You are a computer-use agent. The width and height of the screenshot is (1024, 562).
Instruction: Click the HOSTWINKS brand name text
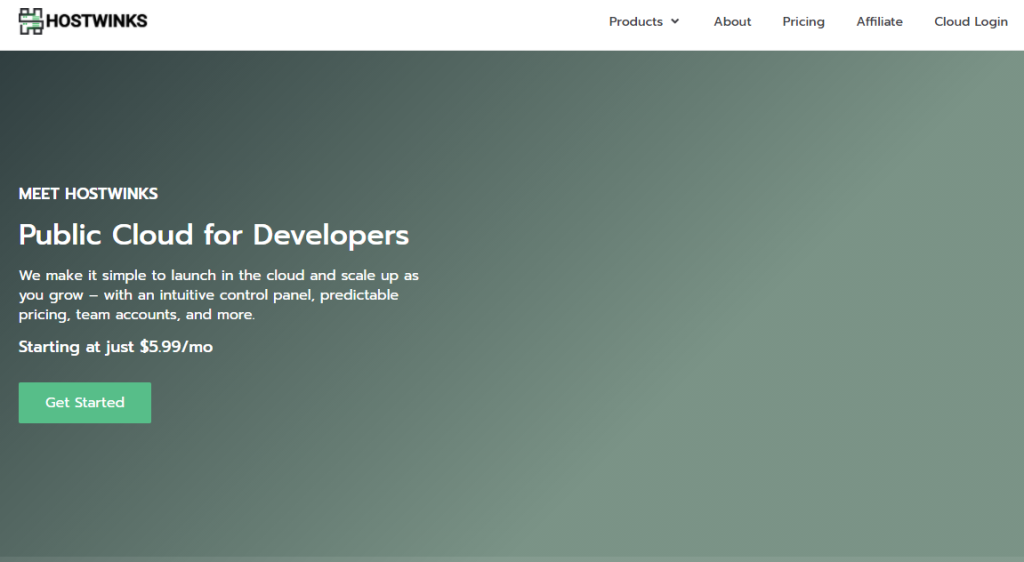[97, 21]
